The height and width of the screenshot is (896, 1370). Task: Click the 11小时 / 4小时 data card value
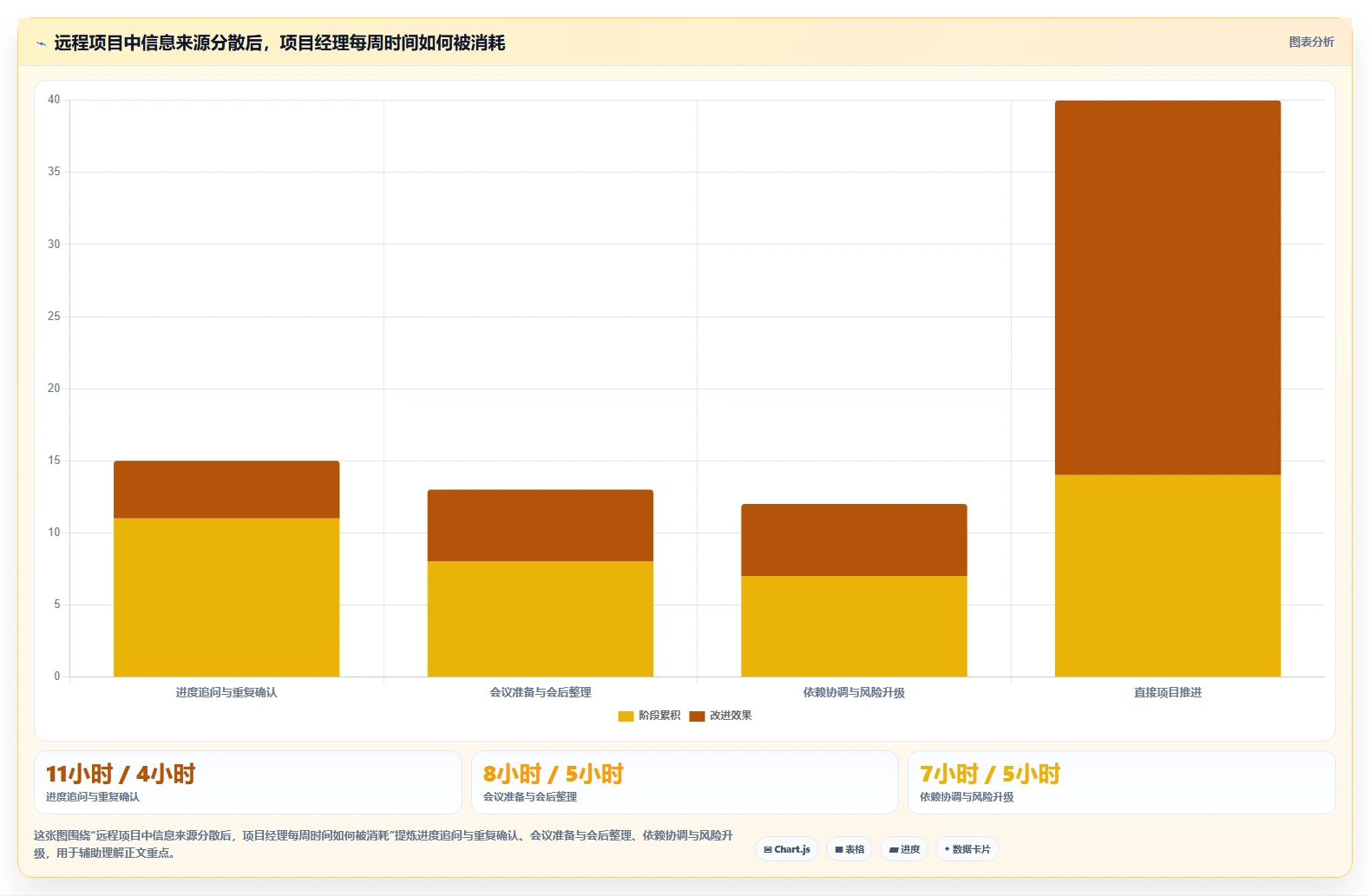point(121,774)
